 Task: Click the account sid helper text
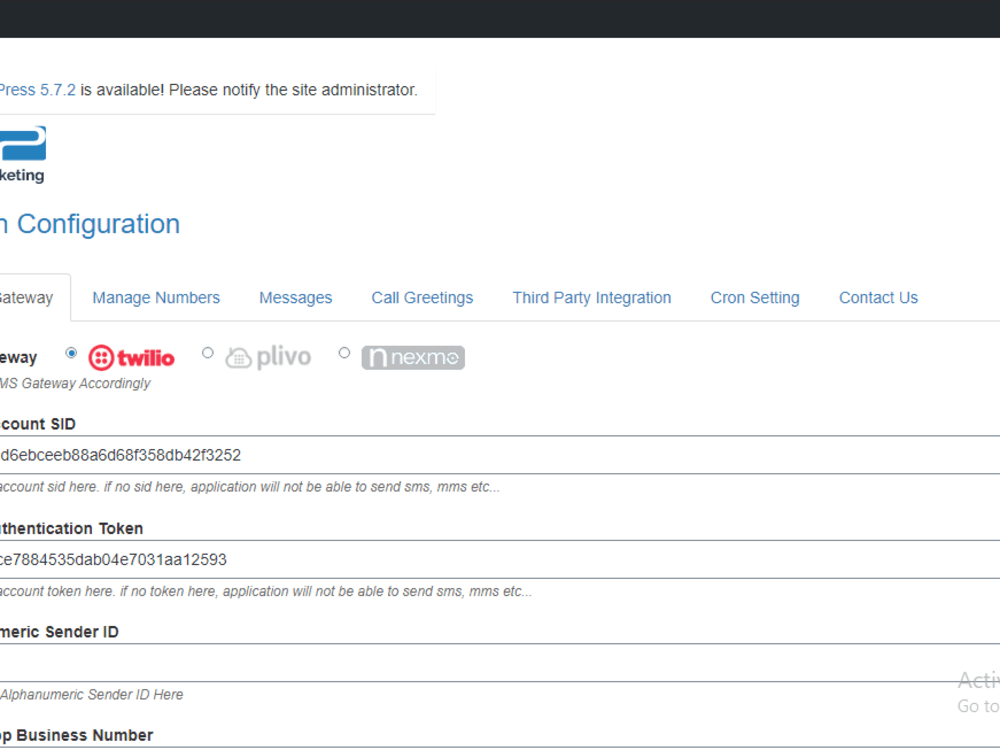(x=250, y=487)
